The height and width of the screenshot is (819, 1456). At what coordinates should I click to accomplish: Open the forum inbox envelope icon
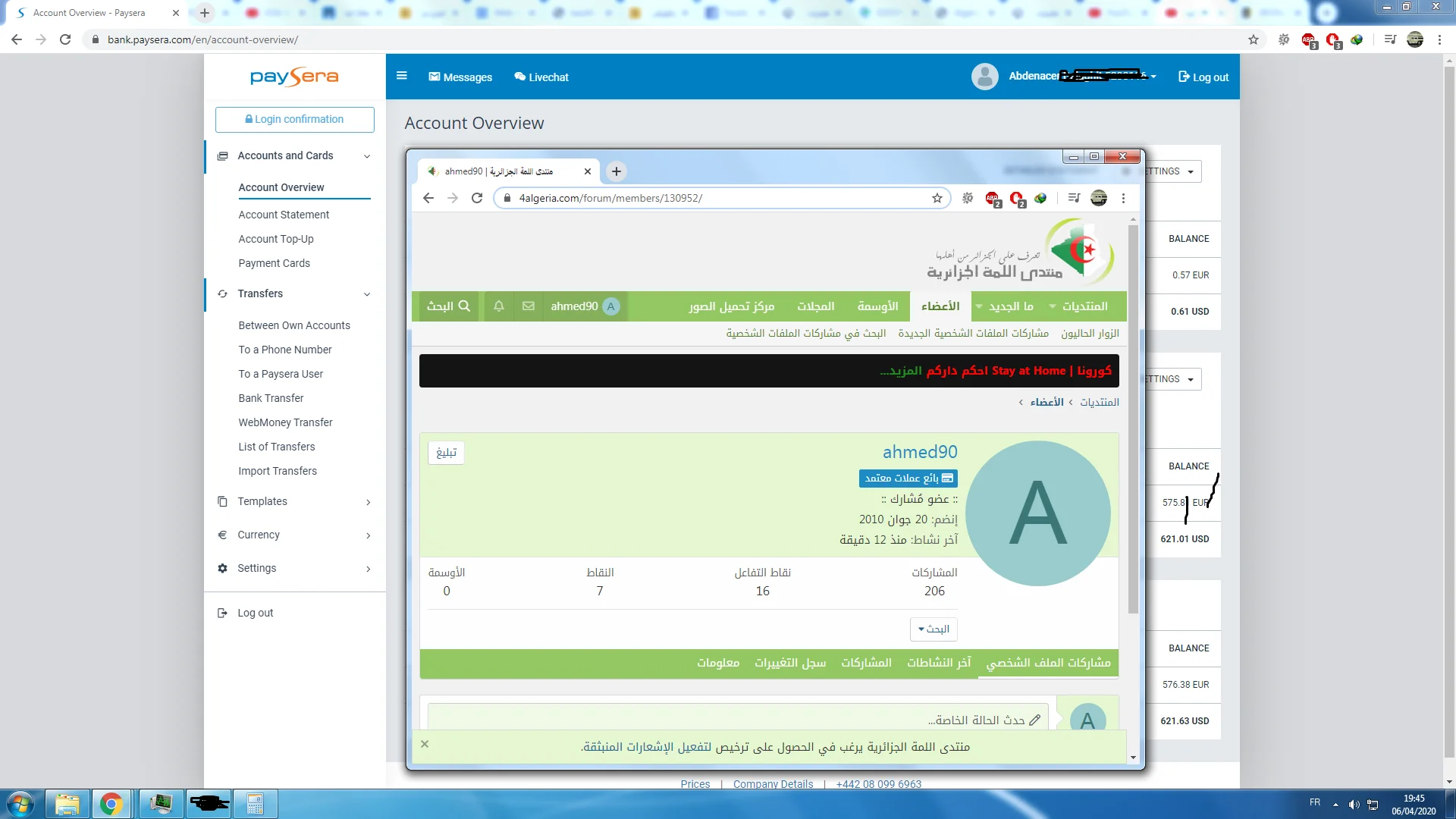(x=529, y=306)
